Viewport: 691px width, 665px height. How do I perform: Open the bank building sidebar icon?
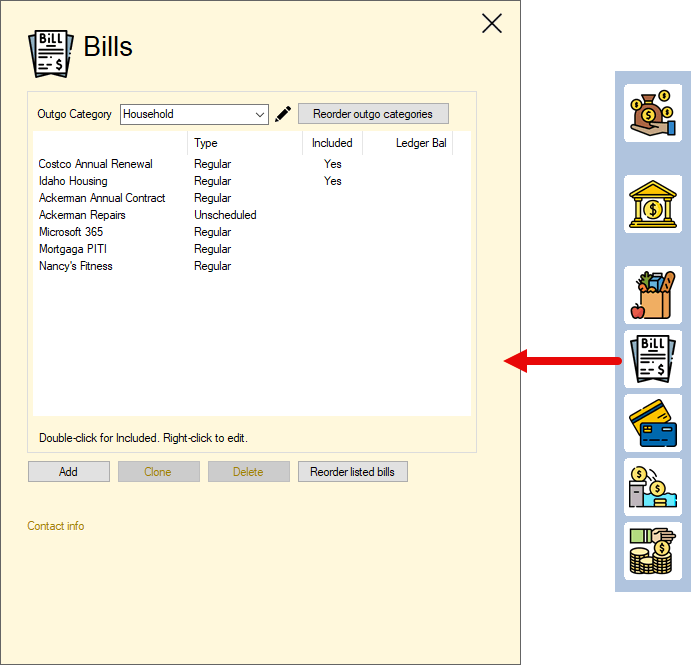point(653,204)
